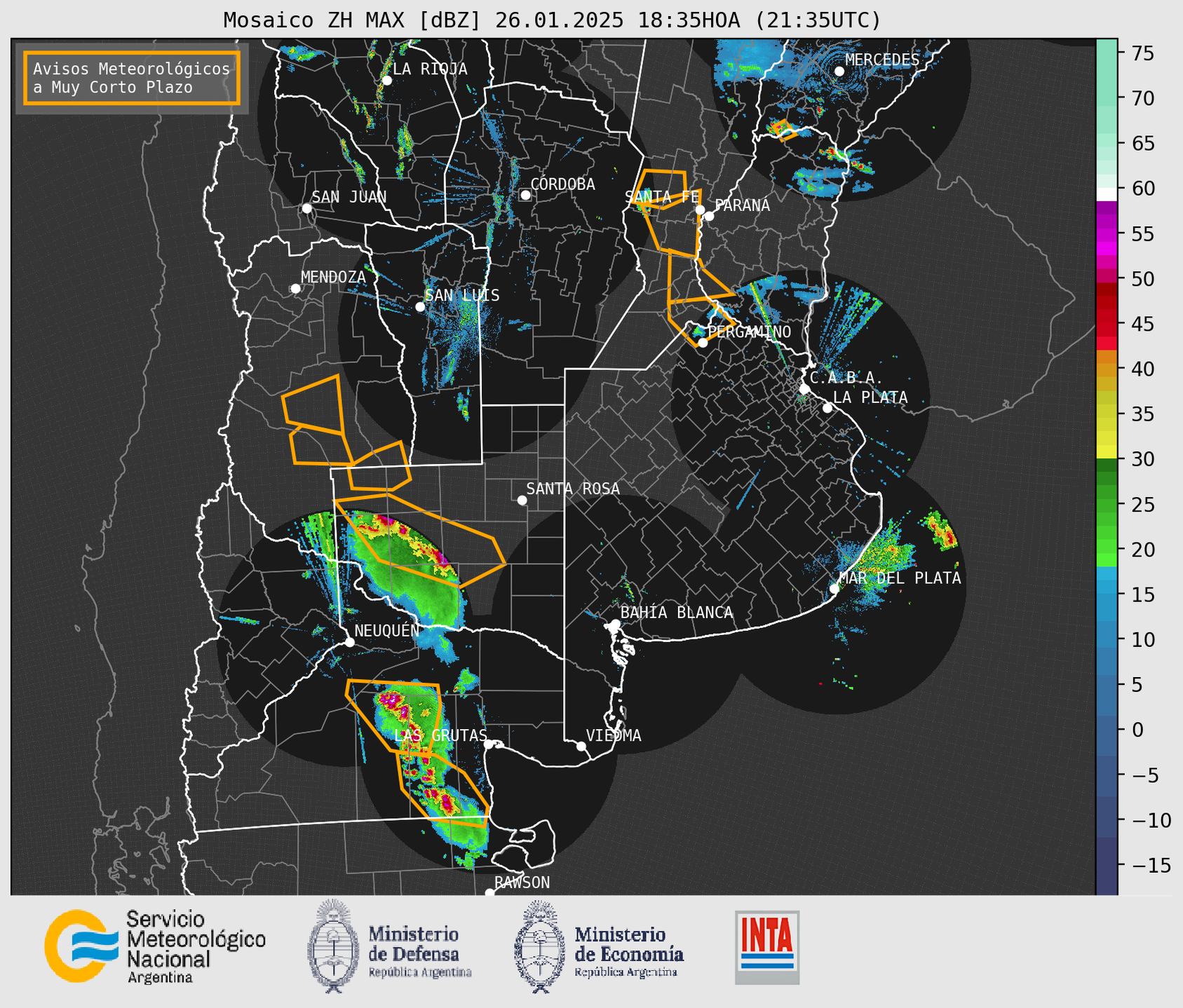Viewport: 1183px width, 1008px height.
Task: Click the white dot marking Santa Rosa
Action: click(522, 500)
